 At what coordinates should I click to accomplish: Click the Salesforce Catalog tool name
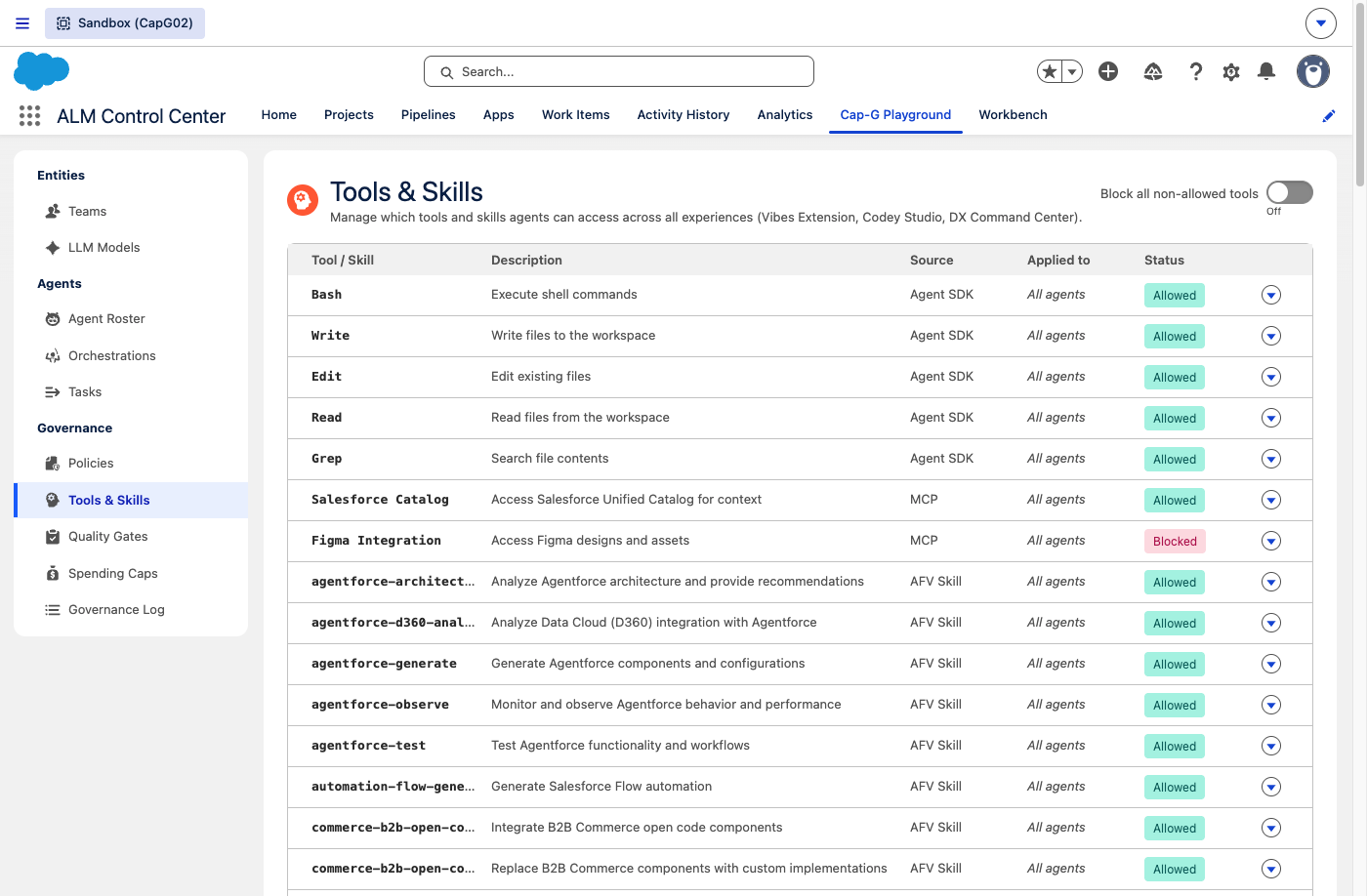pyautogui.click(x=380, y=500)
